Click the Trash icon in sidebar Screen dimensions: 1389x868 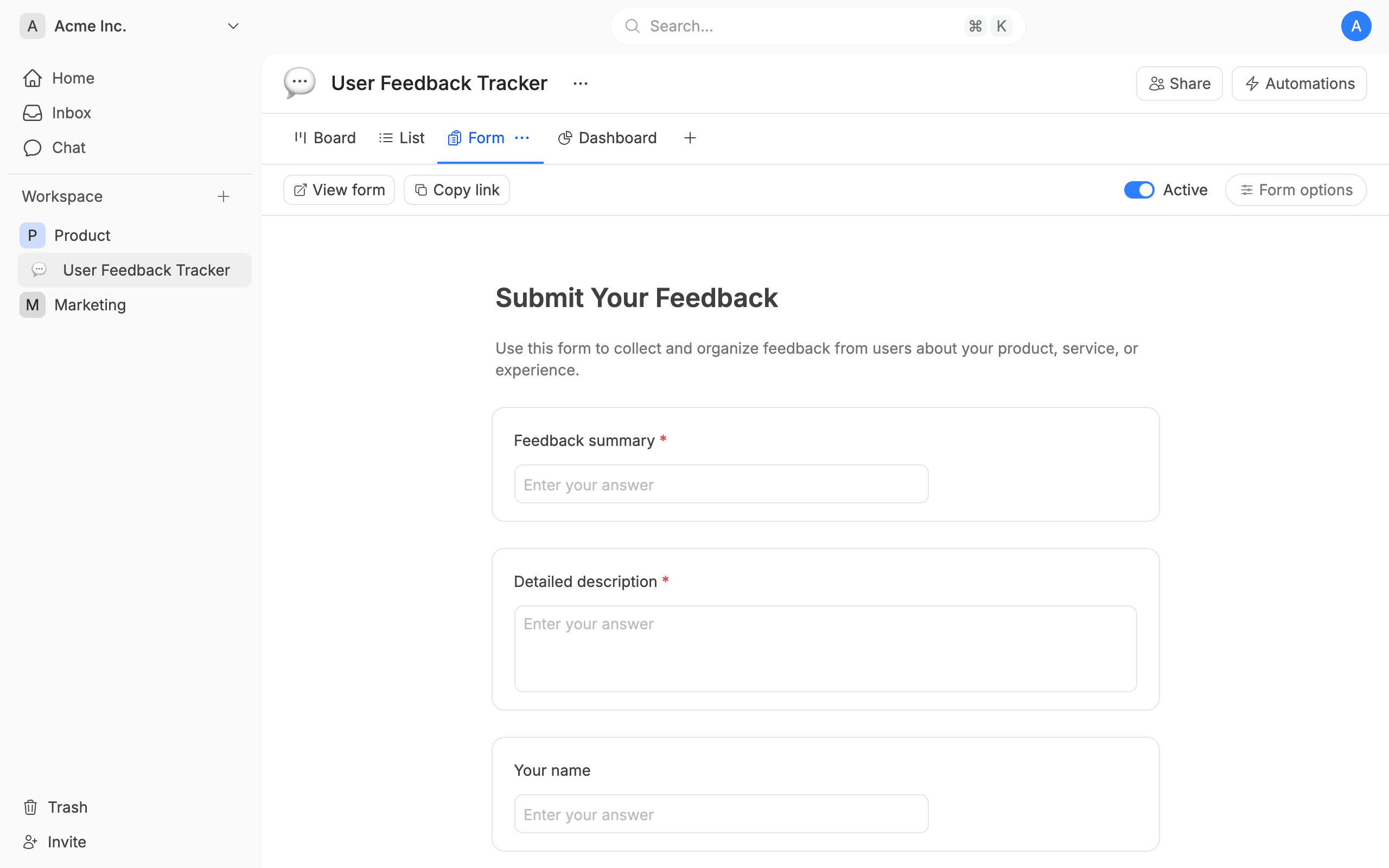click(x=30, y=807)
